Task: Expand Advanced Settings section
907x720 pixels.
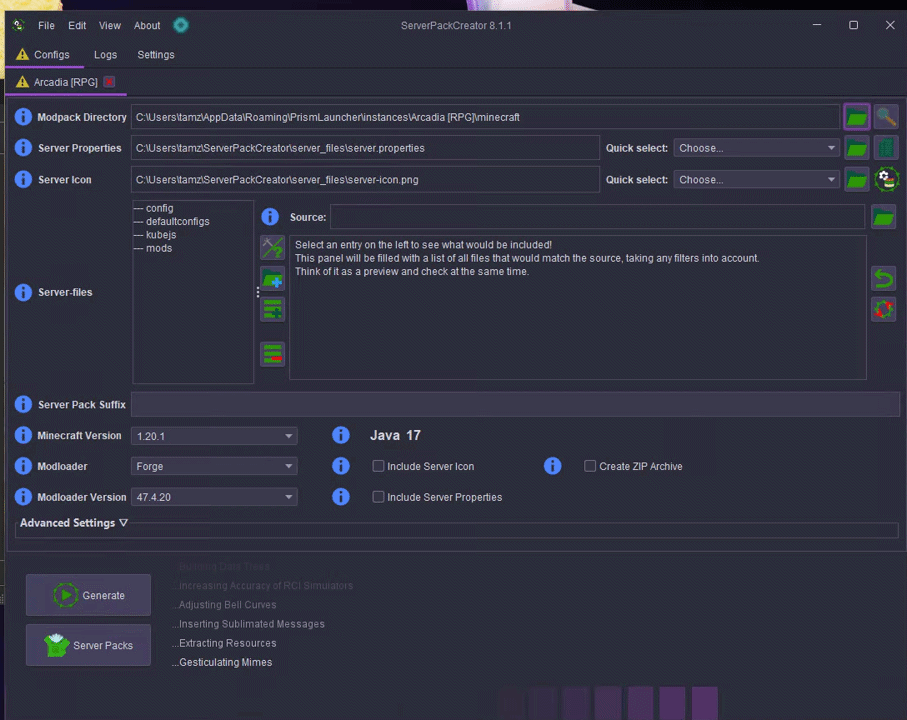Action: 73,523
